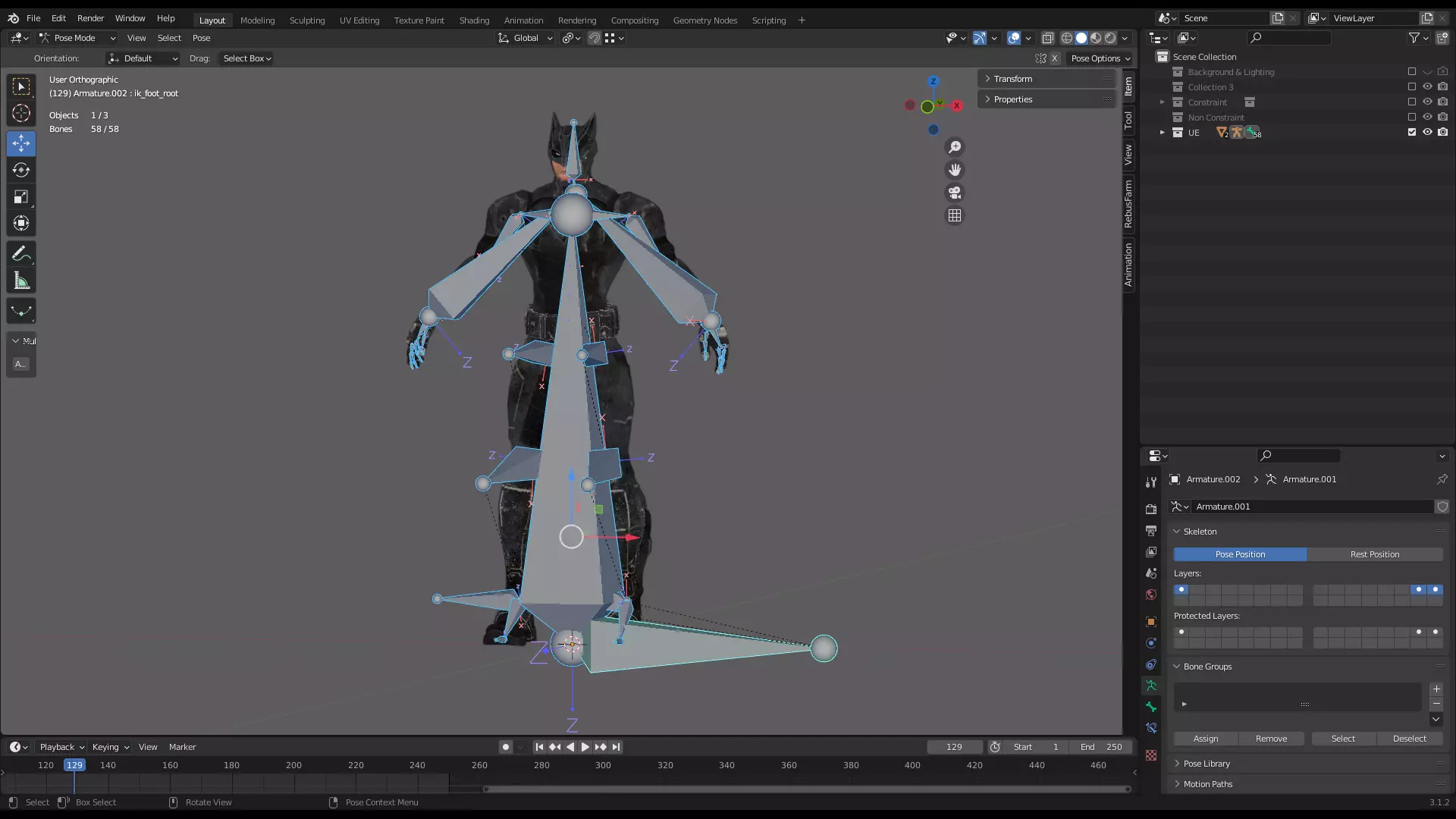This screenshot has width=1456, height=819.
Task: Switch orthographic/perspective grid icon
Action: pos(955,216)
